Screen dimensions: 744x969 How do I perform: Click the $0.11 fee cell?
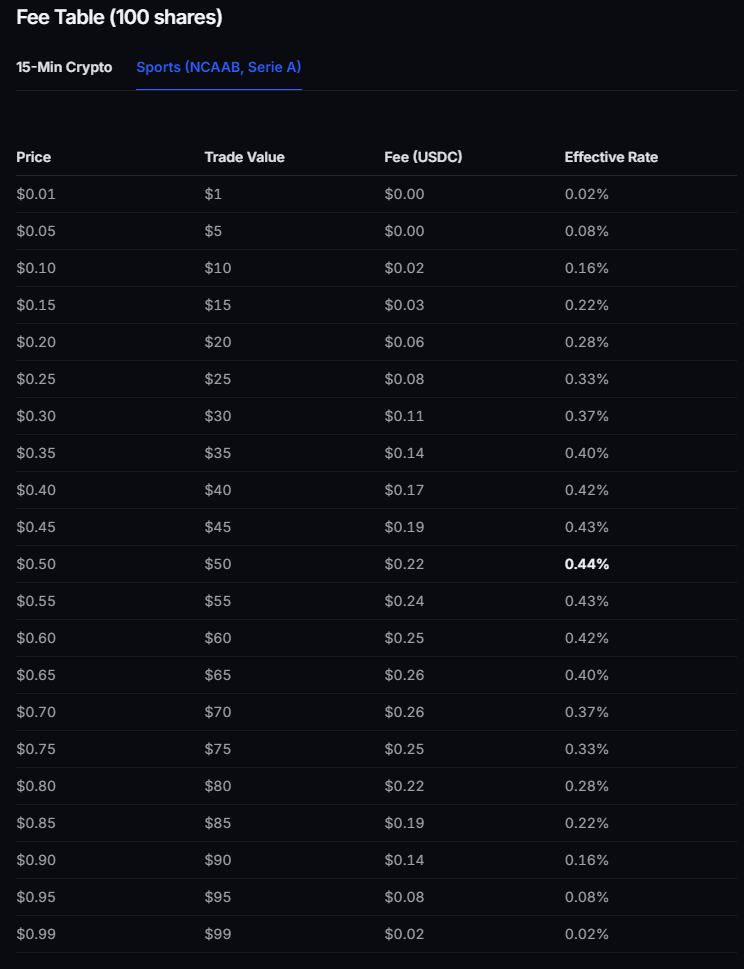coord(404,416)
